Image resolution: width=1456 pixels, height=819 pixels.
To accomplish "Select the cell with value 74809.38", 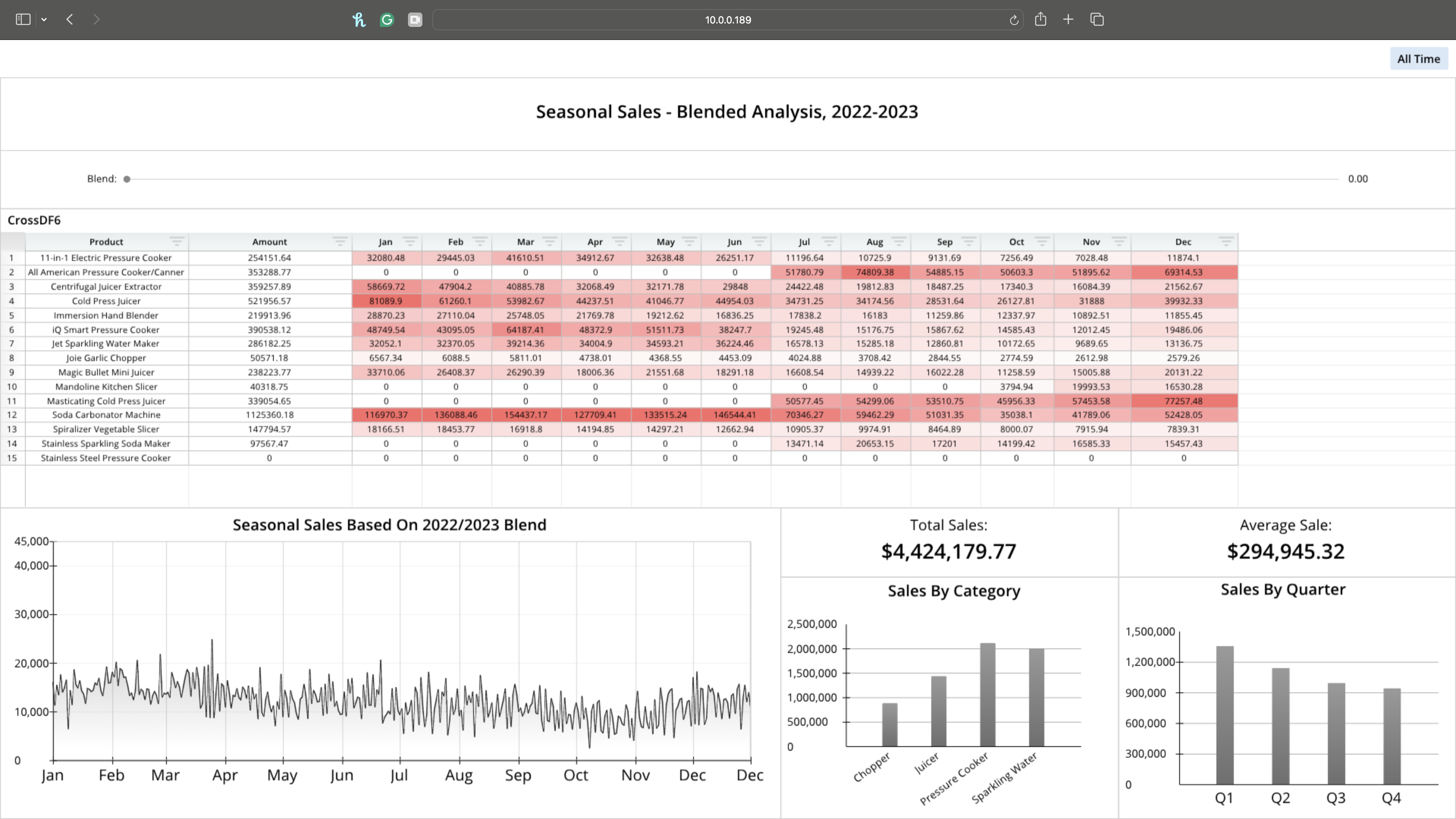I will pyautogui.click(x=875, y=273).
